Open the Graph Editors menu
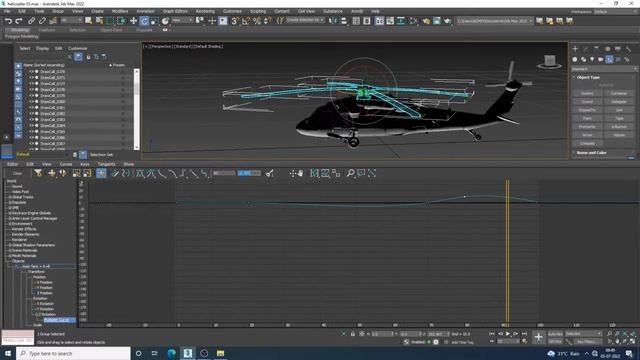Screen dimensions: 640x360 pos(175,11)
